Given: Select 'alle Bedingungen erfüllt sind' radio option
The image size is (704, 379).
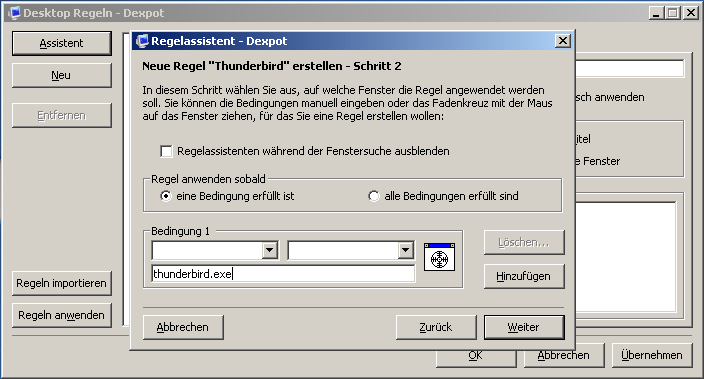Looking at the screenshot, I should click(374, 196).
